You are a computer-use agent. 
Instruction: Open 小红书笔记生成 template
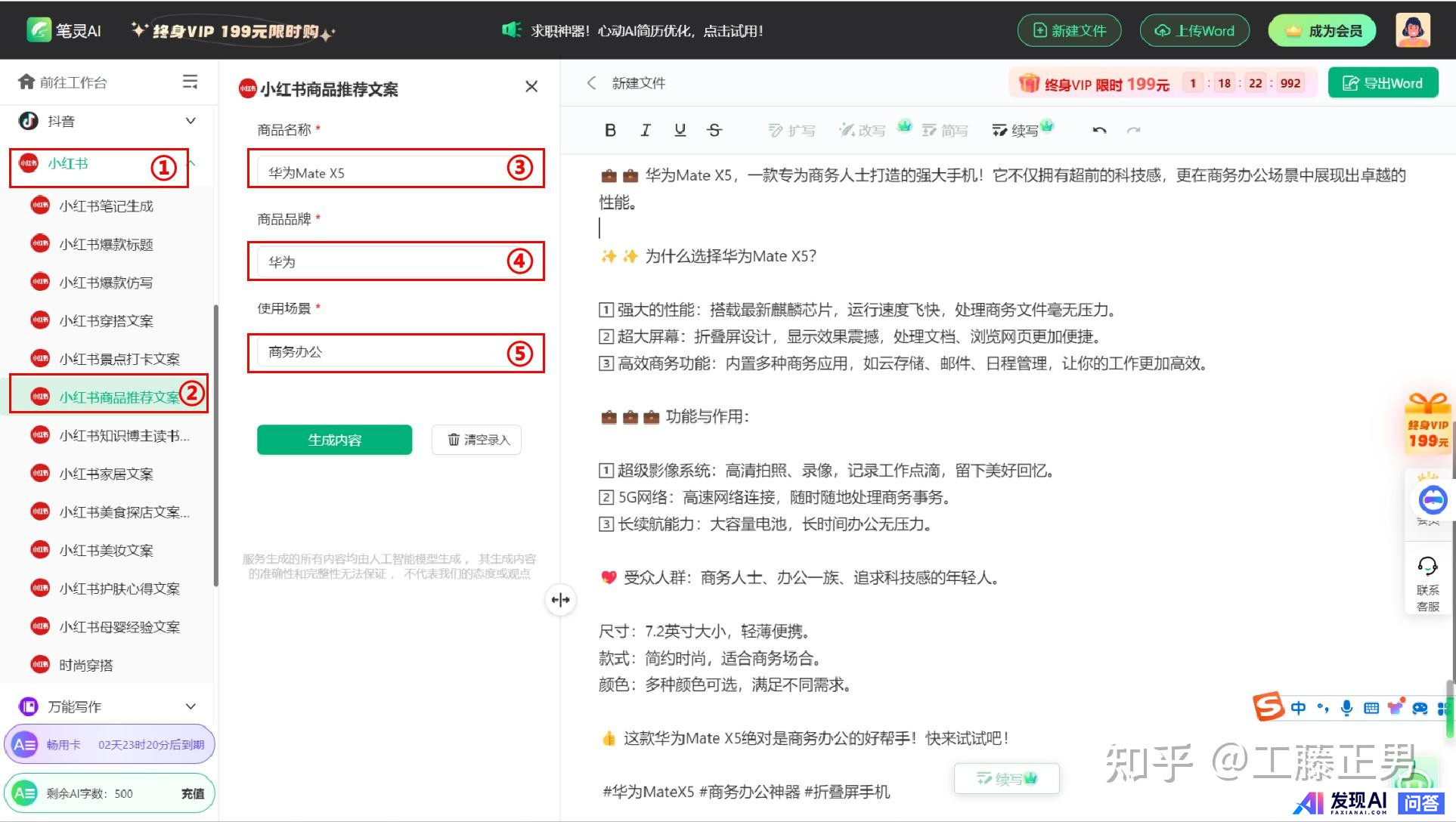click(x=106, y=205)
